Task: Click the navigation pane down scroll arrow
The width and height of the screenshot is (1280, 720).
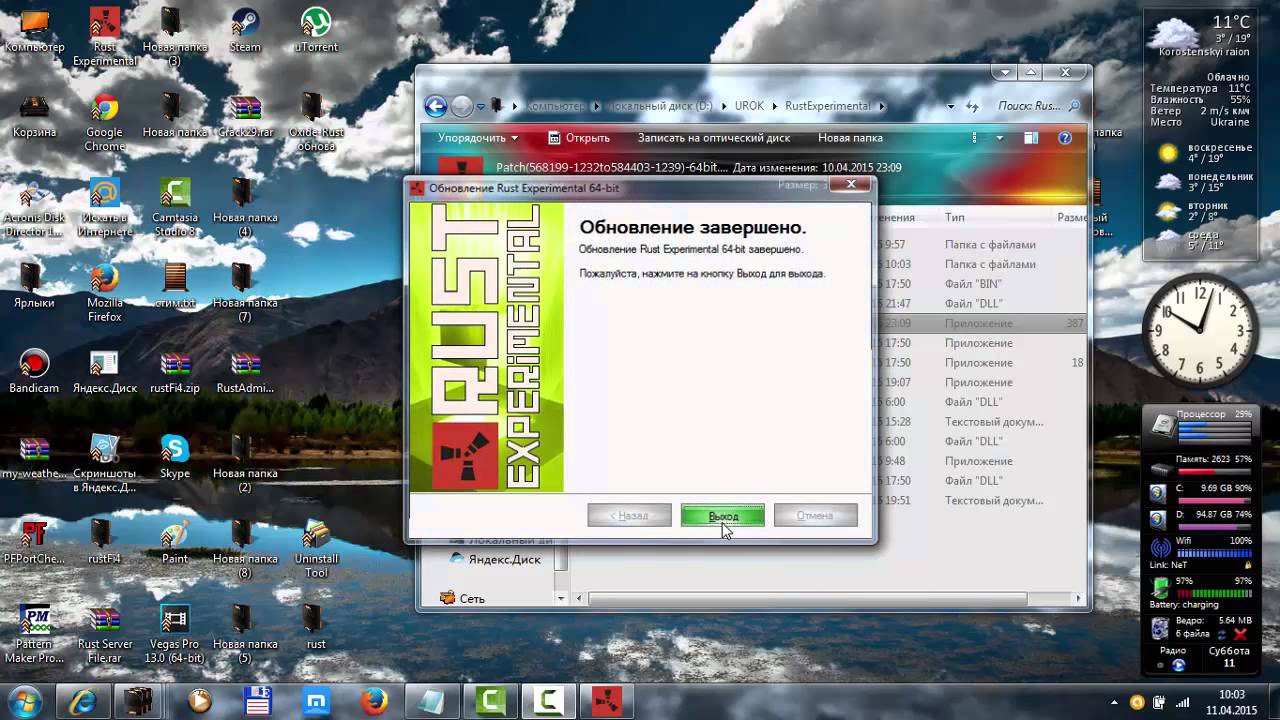Action: pyautogui.click(x=561, y=599)
